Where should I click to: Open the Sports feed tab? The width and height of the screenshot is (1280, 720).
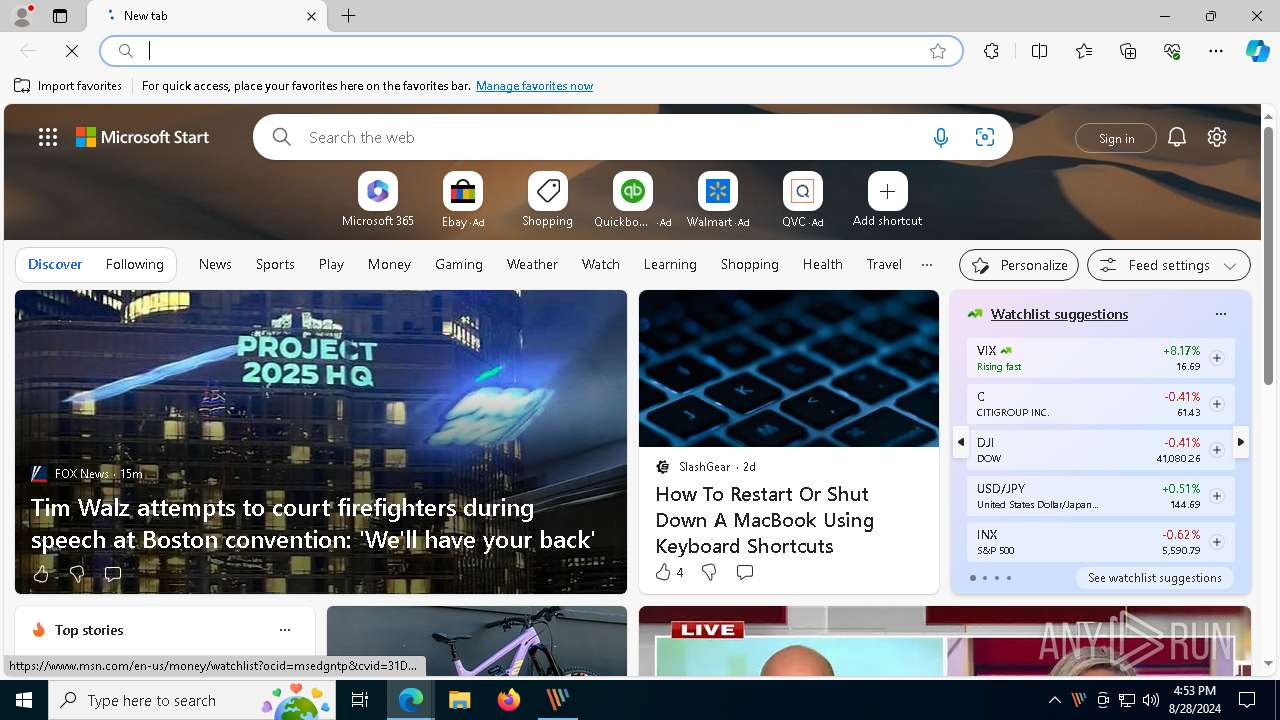[x=275, y=264]
